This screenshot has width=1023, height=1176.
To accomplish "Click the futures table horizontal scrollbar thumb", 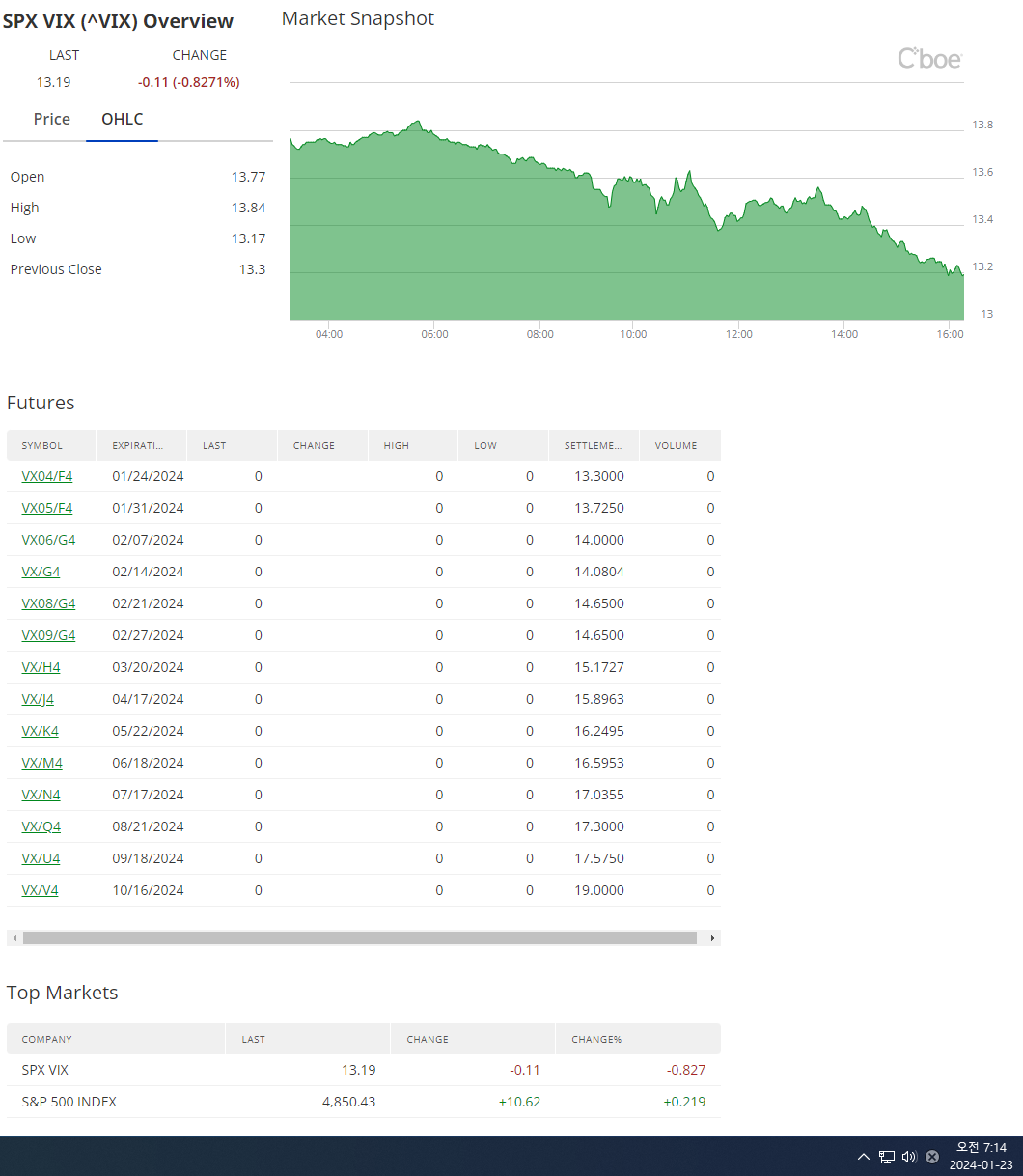I will tap(360, 938).
